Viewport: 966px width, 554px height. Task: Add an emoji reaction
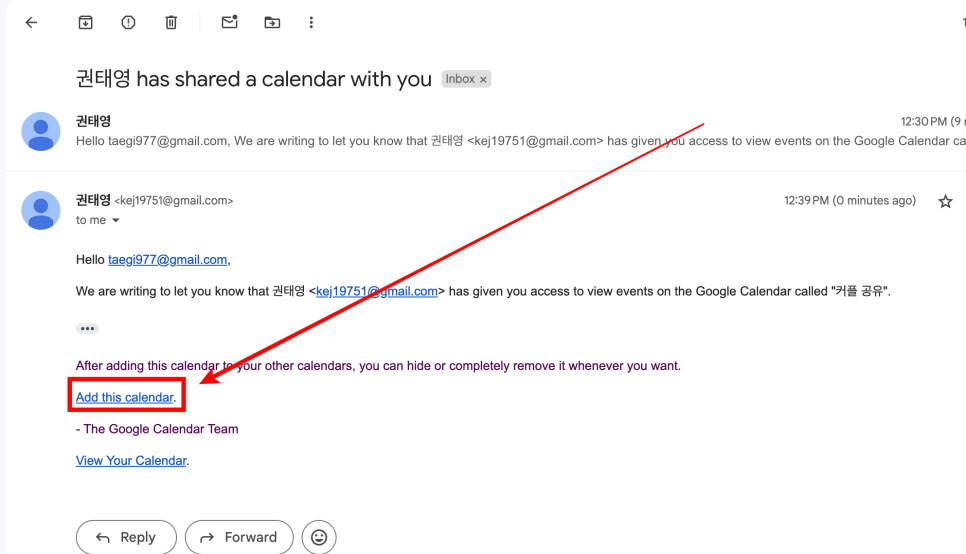pyautogui.click(x=319, y=537)
